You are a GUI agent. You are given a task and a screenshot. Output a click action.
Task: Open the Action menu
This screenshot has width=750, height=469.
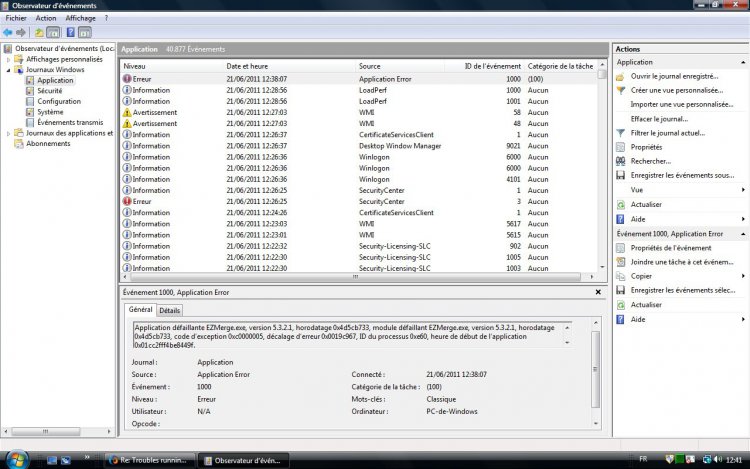(x=46, y=18)
